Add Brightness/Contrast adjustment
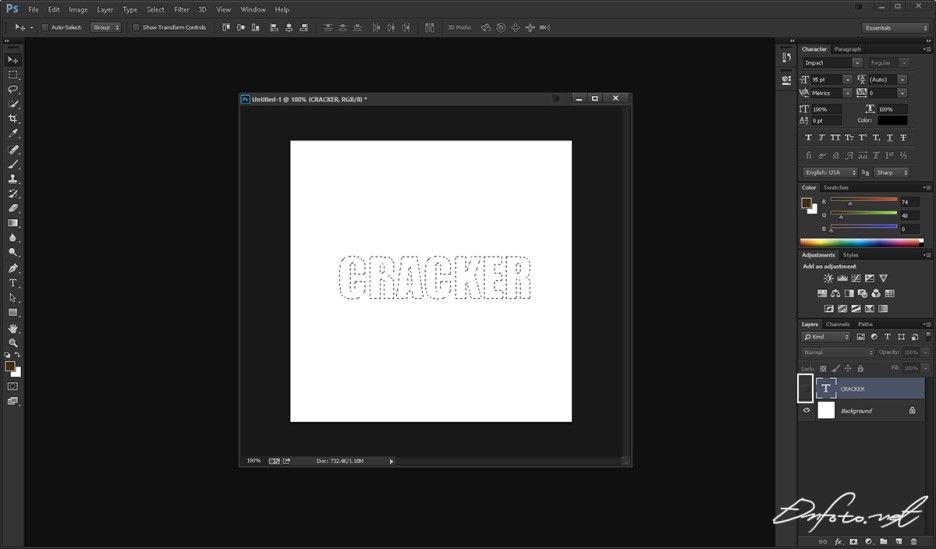 coord(828,278)
